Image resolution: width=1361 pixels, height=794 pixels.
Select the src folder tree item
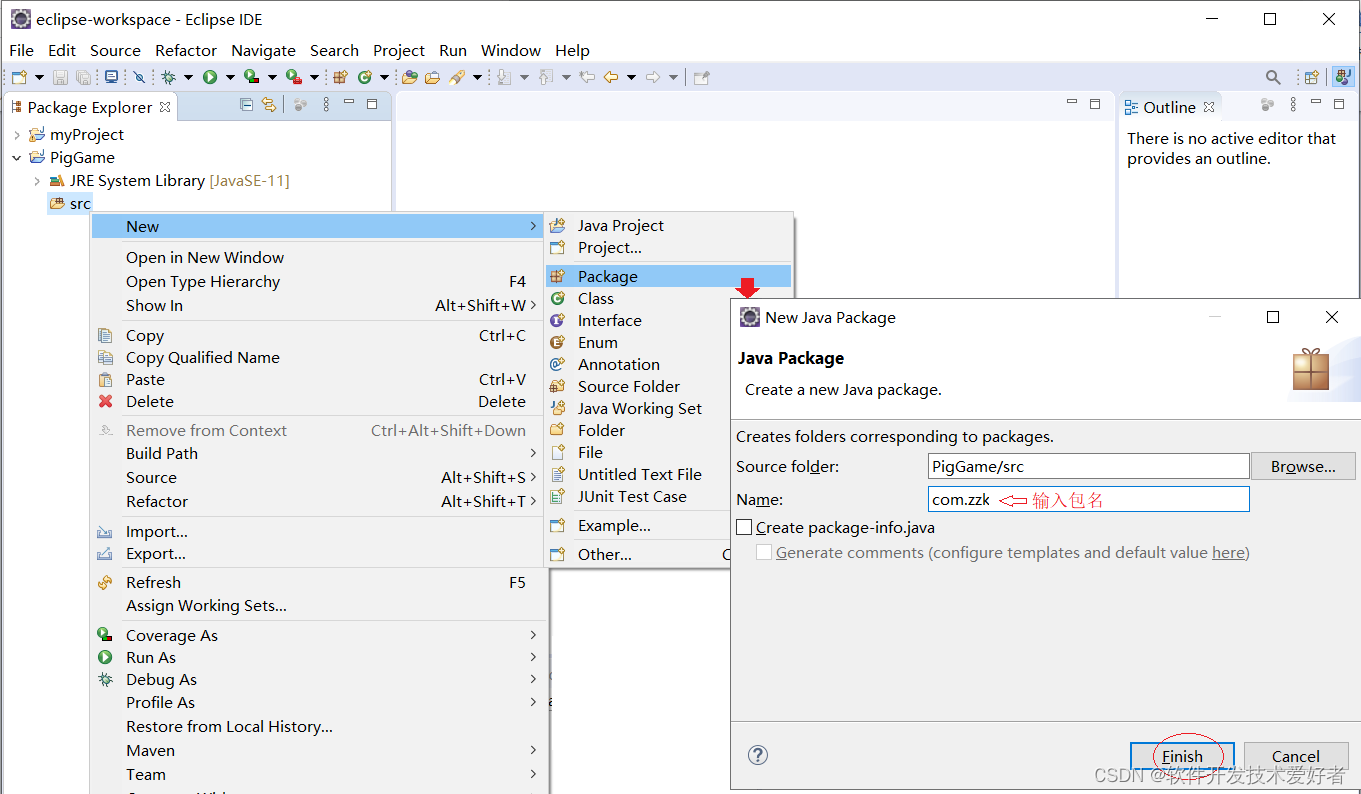pyautogui.click(x=70, y=204)
